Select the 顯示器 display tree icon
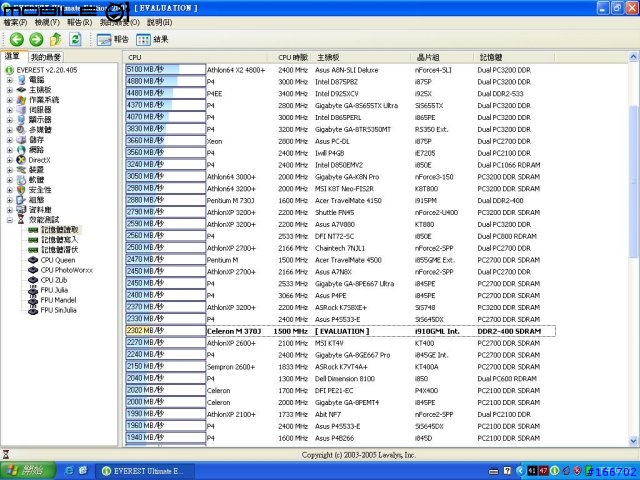 tap(22, 120)
